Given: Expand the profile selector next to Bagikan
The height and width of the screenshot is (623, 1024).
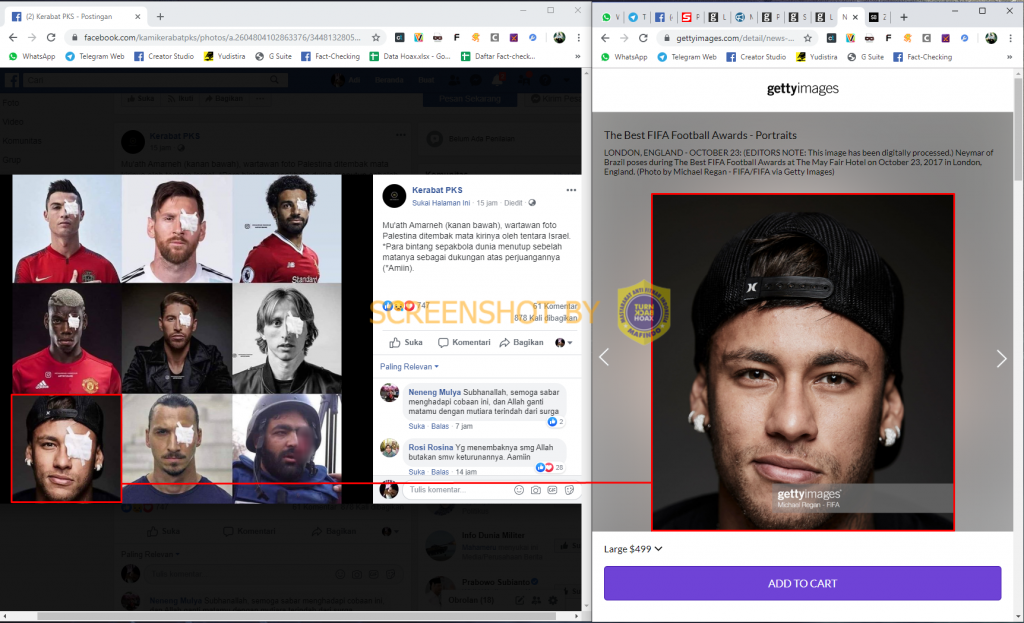Looking at the screenshot, I should 564,342.
